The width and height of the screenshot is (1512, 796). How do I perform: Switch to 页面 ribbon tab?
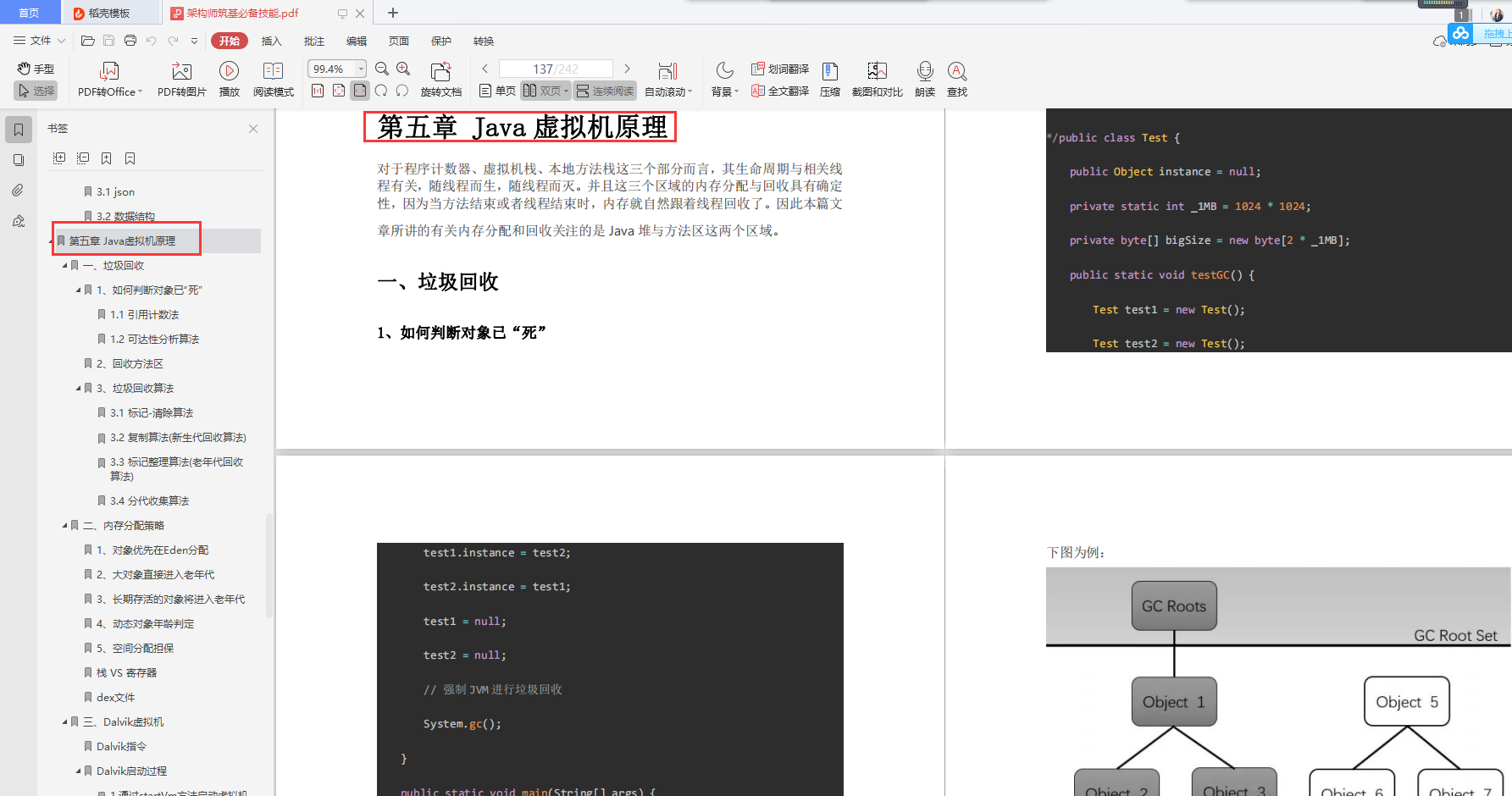[398, 41]
